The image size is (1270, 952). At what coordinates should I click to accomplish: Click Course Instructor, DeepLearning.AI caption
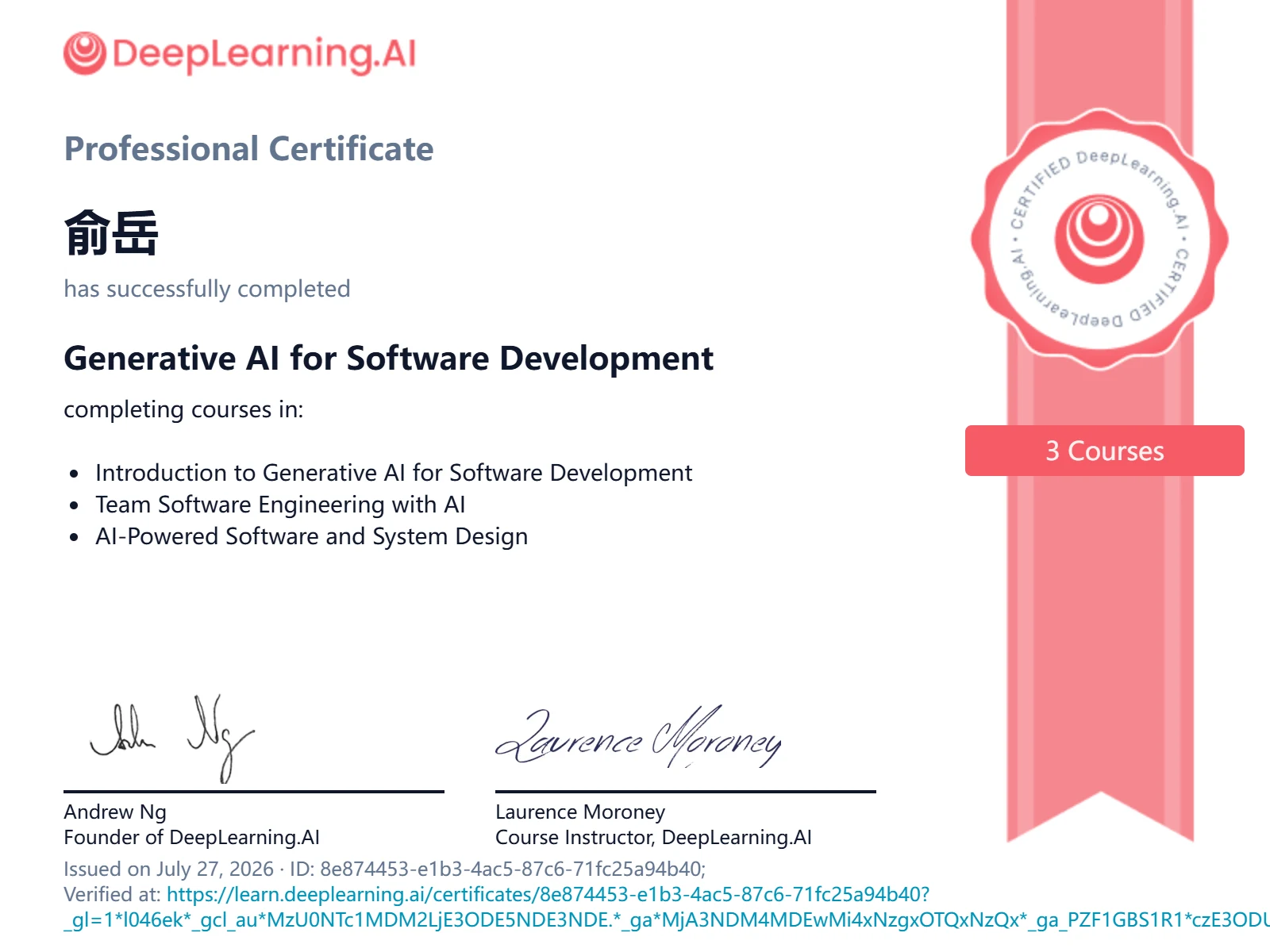[x=653, y=837]
